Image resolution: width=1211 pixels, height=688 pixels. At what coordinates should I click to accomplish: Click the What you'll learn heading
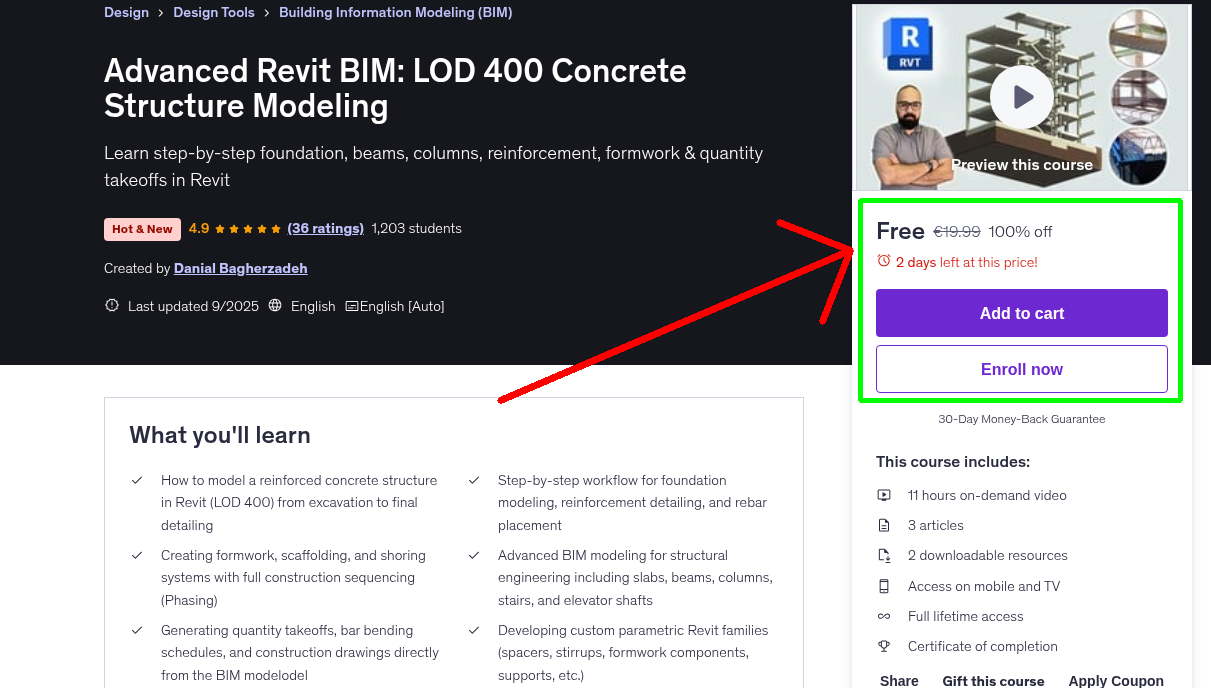(x=220, y=435)
